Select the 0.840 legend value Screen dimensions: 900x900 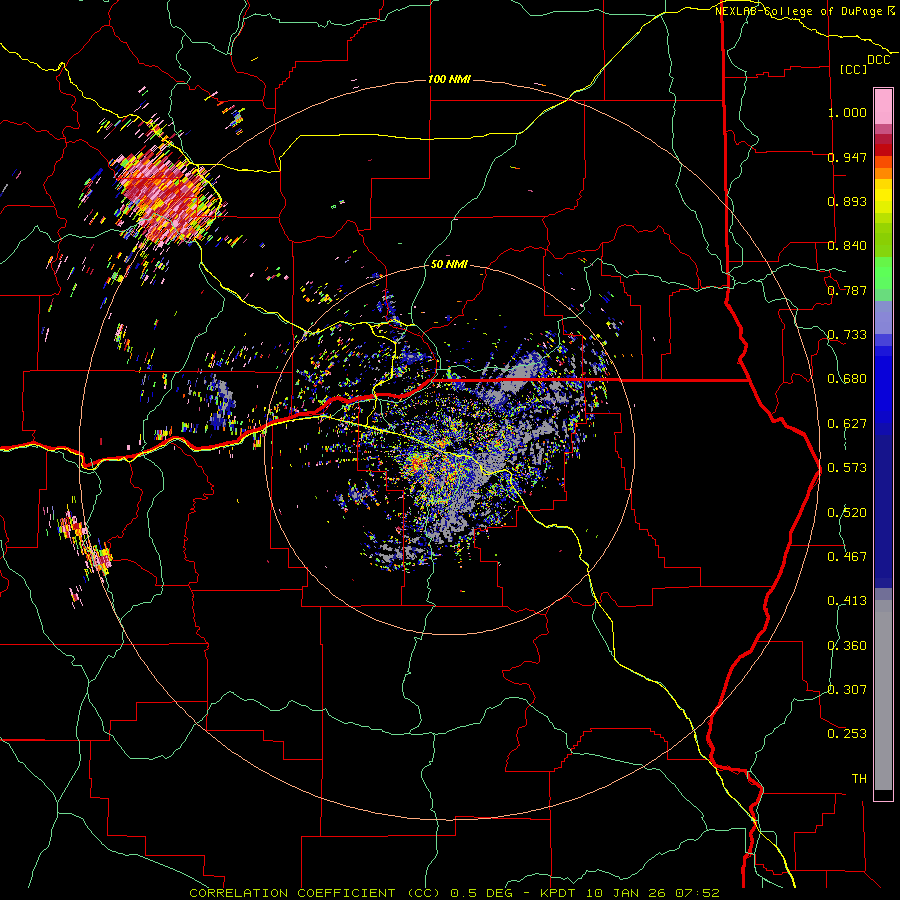pyautogui.click(x=847, y=246)
